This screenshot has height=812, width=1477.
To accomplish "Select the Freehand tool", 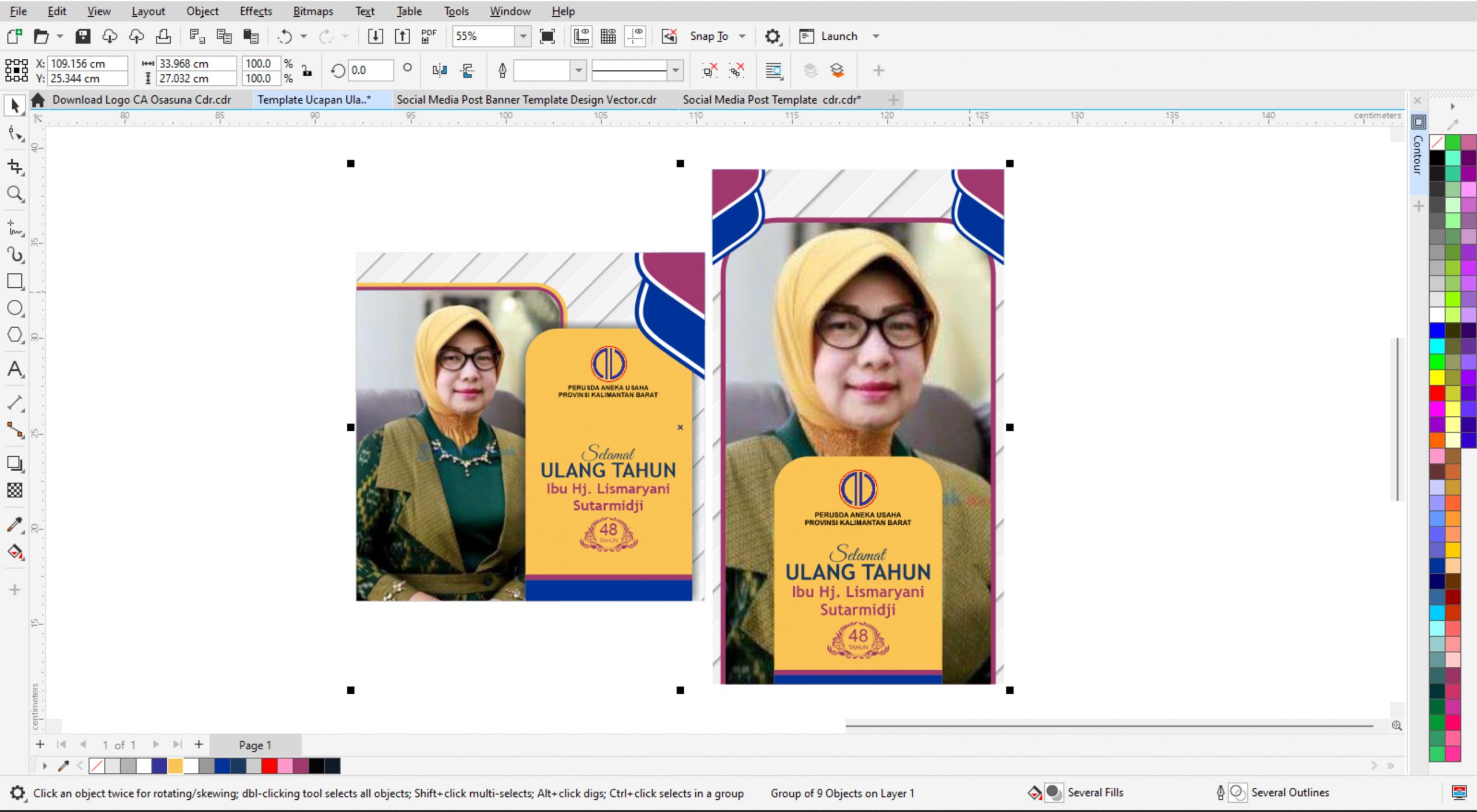I will pos(14,227).
